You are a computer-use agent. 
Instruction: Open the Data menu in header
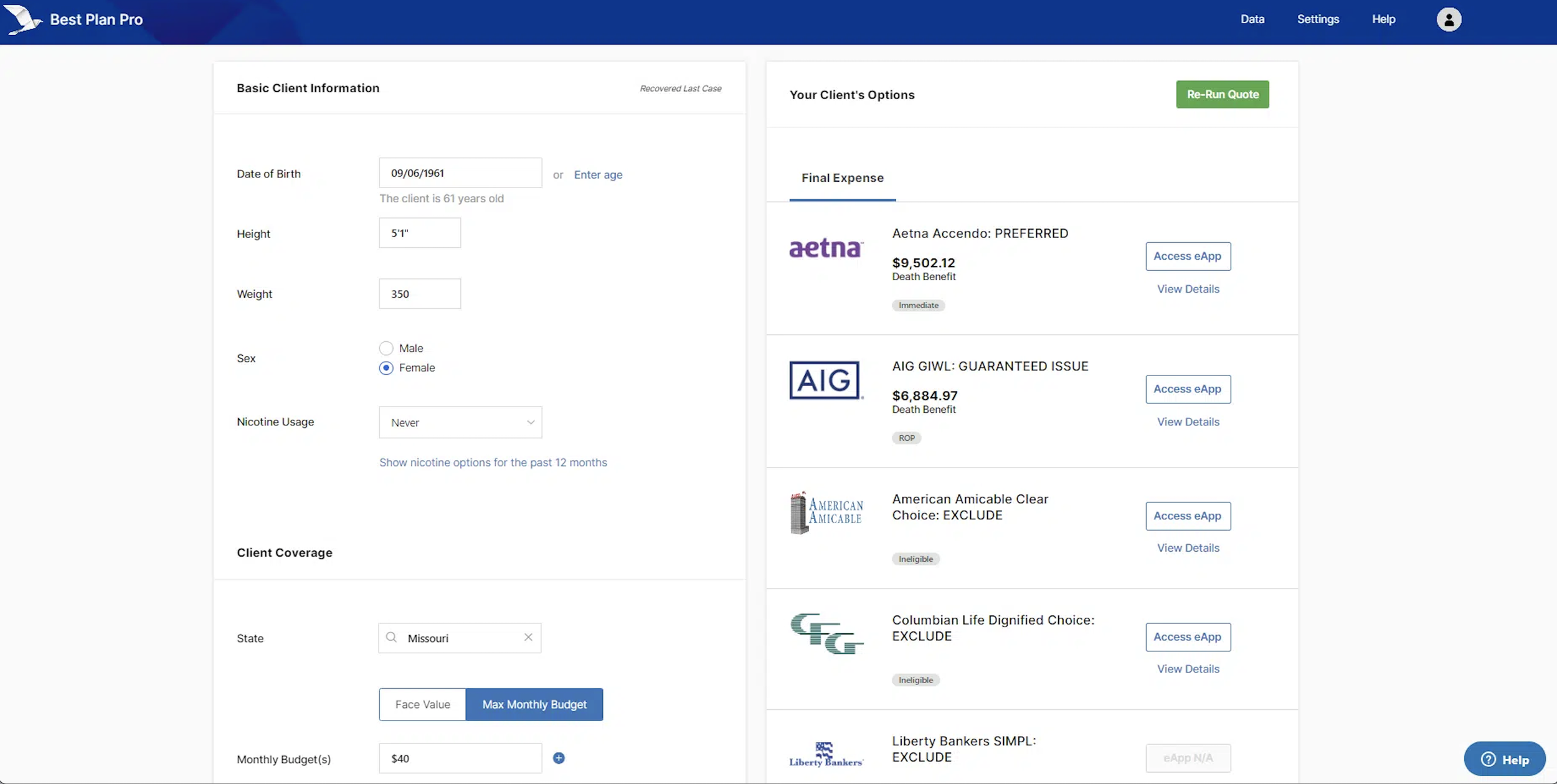[x=1252, y=19]
